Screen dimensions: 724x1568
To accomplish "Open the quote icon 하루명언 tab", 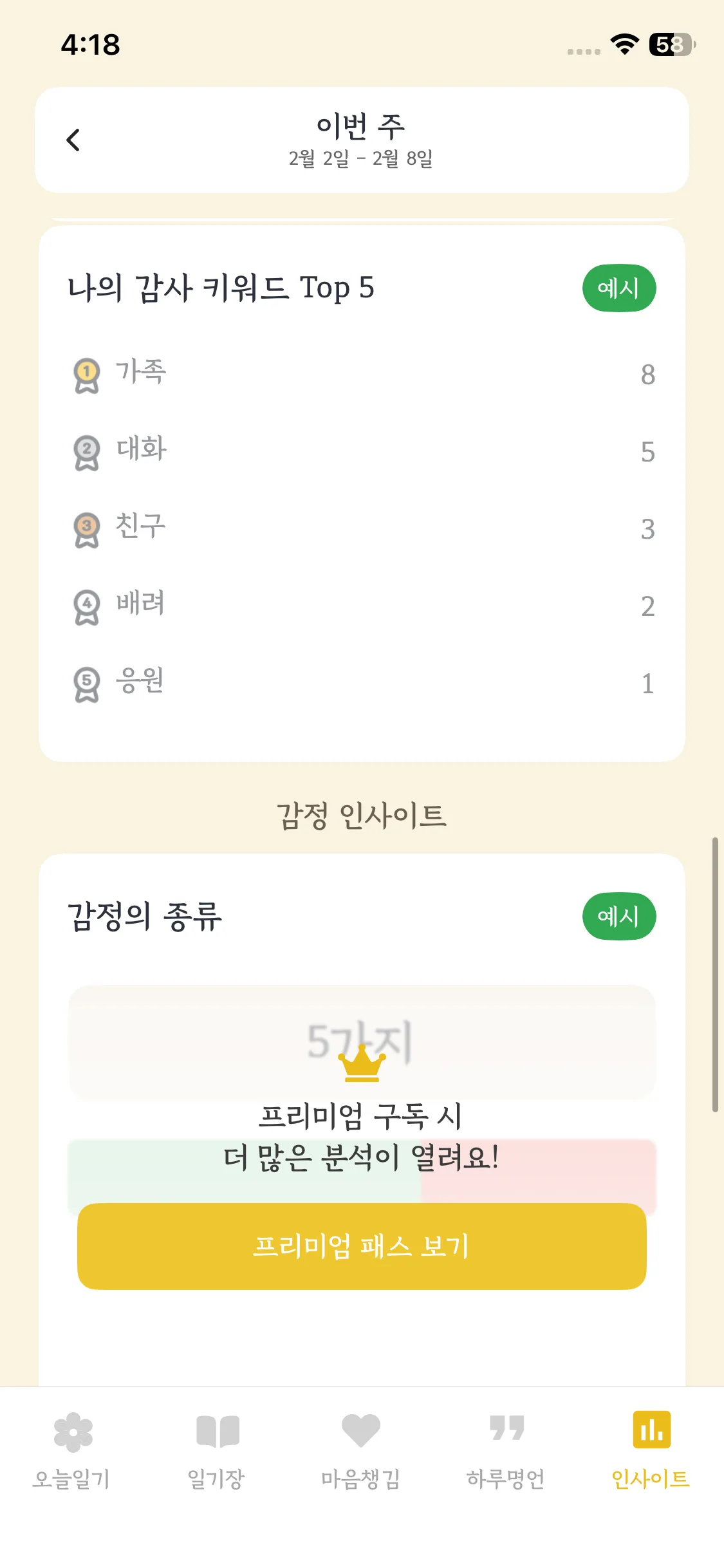I will click(x=506, y=1429).
